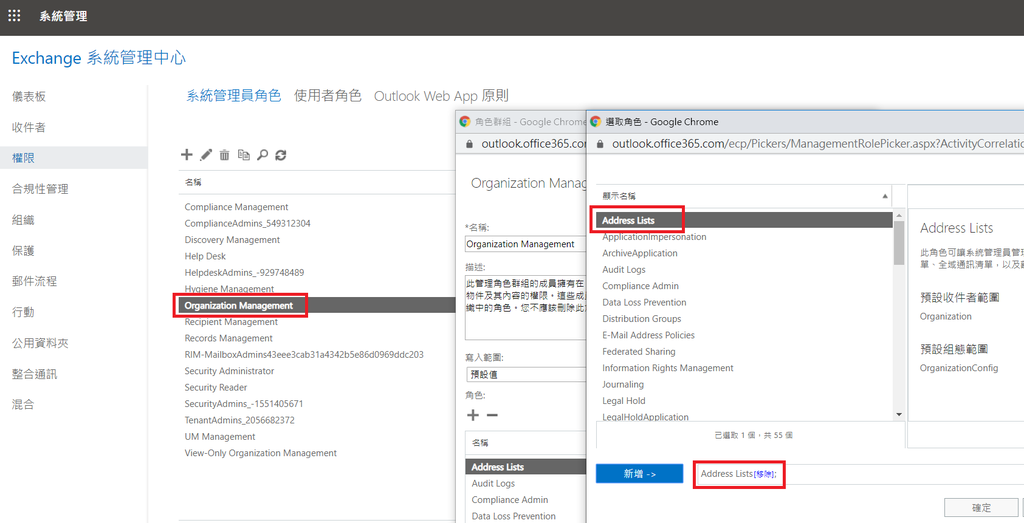Select HelpdeskAdmins_-929748489 role group
1024x523 pixels.
[x=244, y=272]
